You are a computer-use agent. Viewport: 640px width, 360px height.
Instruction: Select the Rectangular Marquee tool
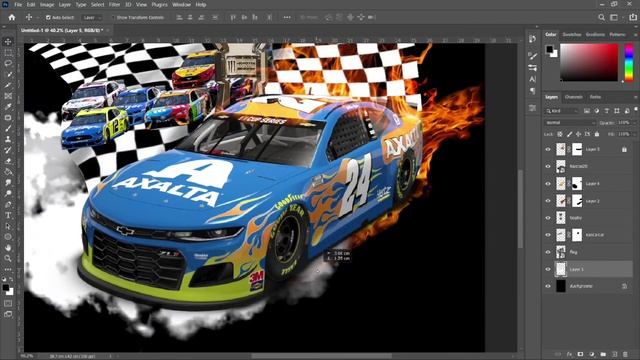(x=8, y=53)
